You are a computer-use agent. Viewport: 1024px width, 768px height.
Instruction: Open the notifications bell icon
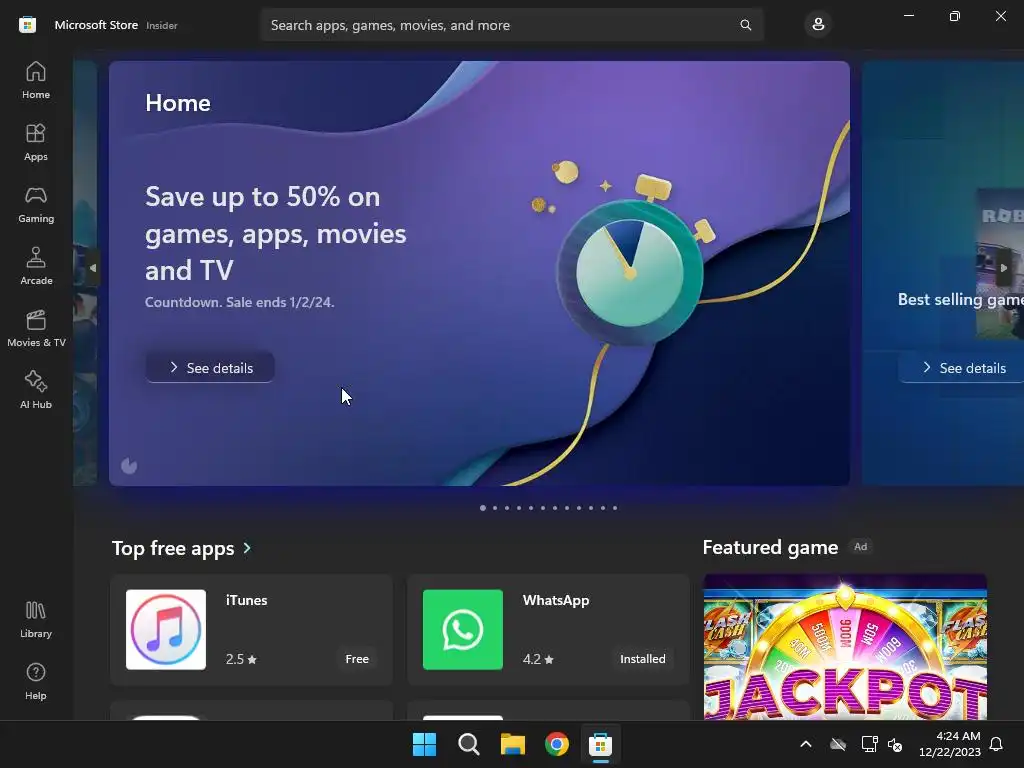[996, 744]
